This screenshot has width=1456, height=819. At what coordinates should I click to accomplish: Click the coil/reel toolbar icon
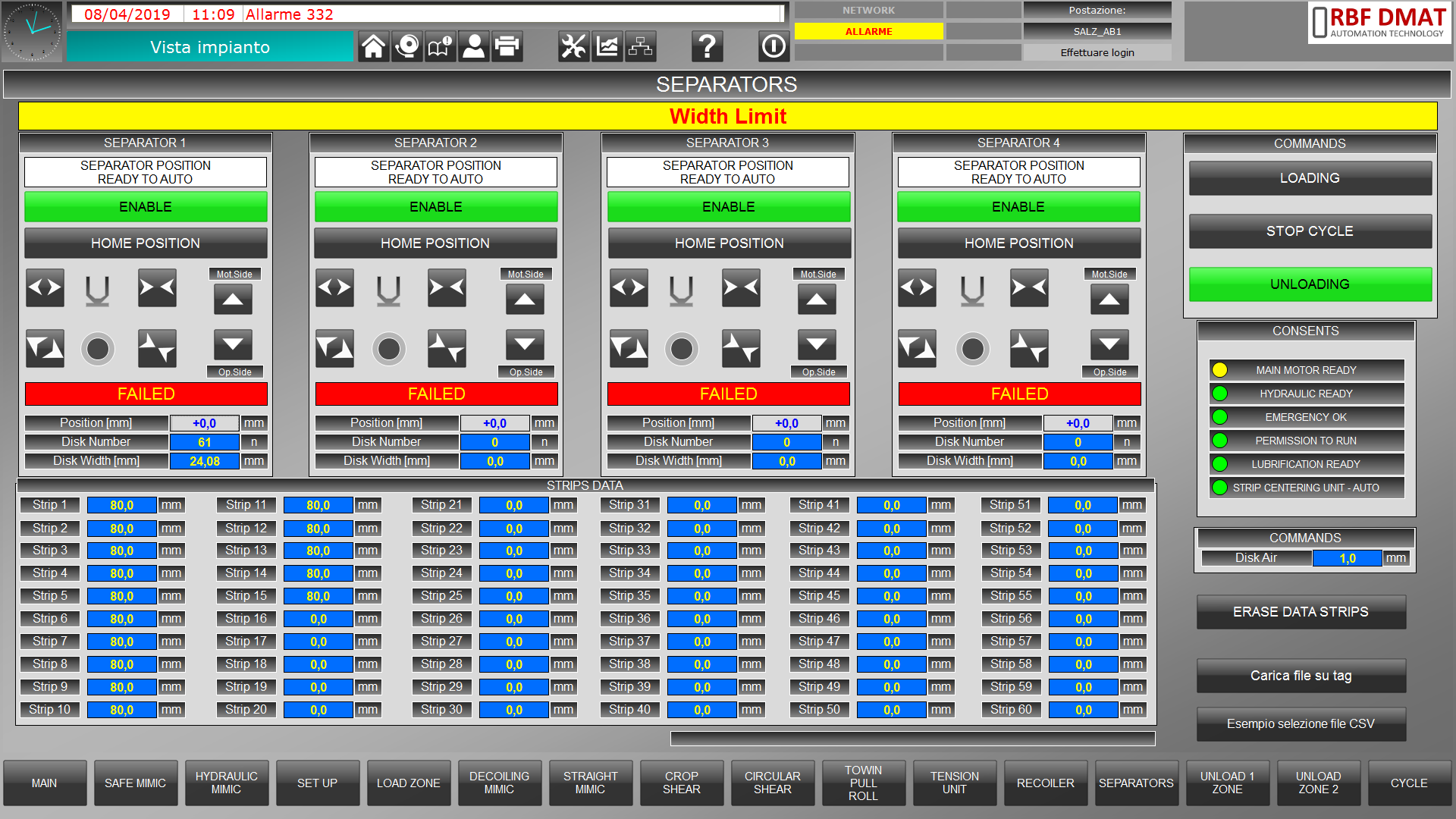tap(406, 47)
